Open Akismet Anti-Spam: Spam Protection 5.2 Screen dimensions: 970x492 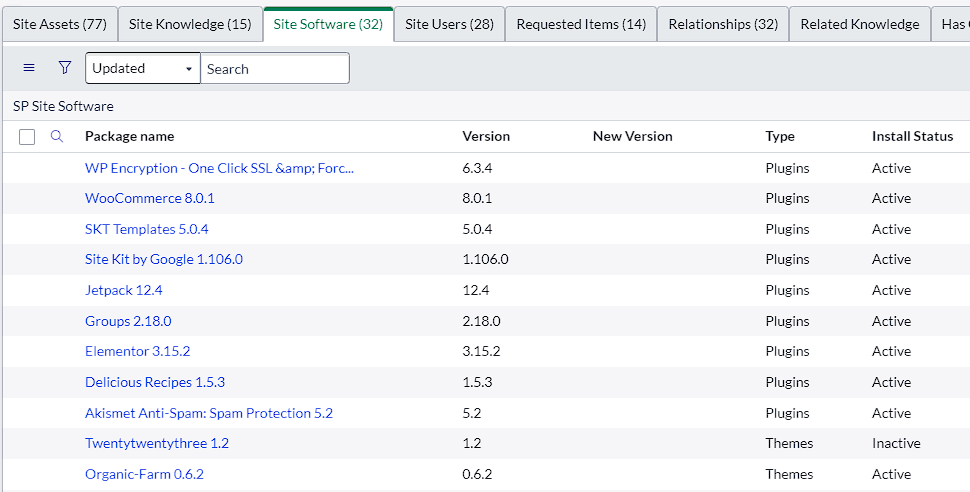[208, 413]
